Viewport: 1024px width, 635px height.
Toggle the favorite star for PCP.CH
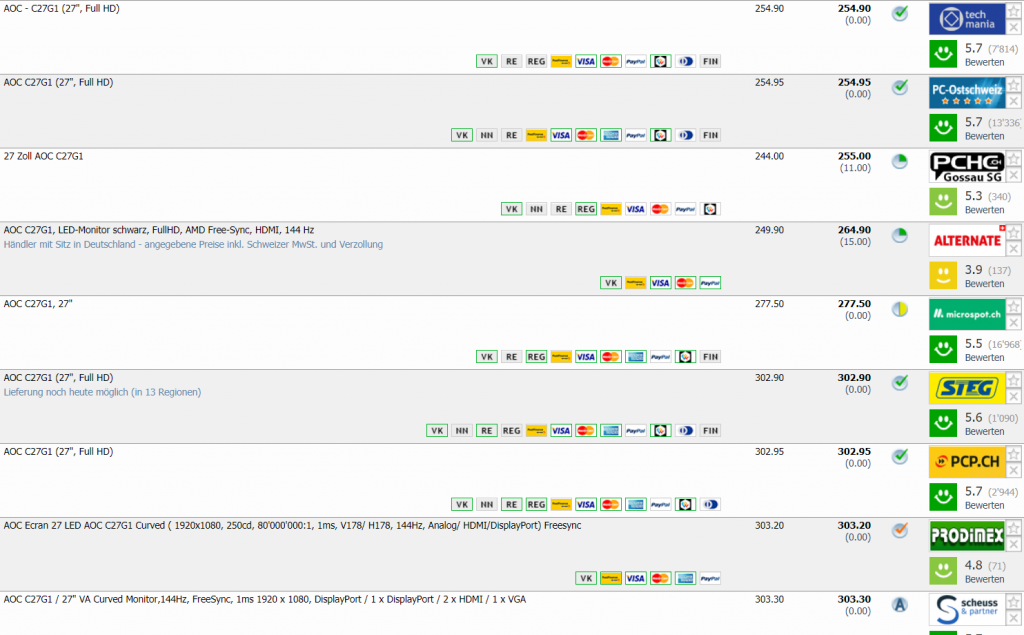pyautogui.click(x=1014, y=454)
